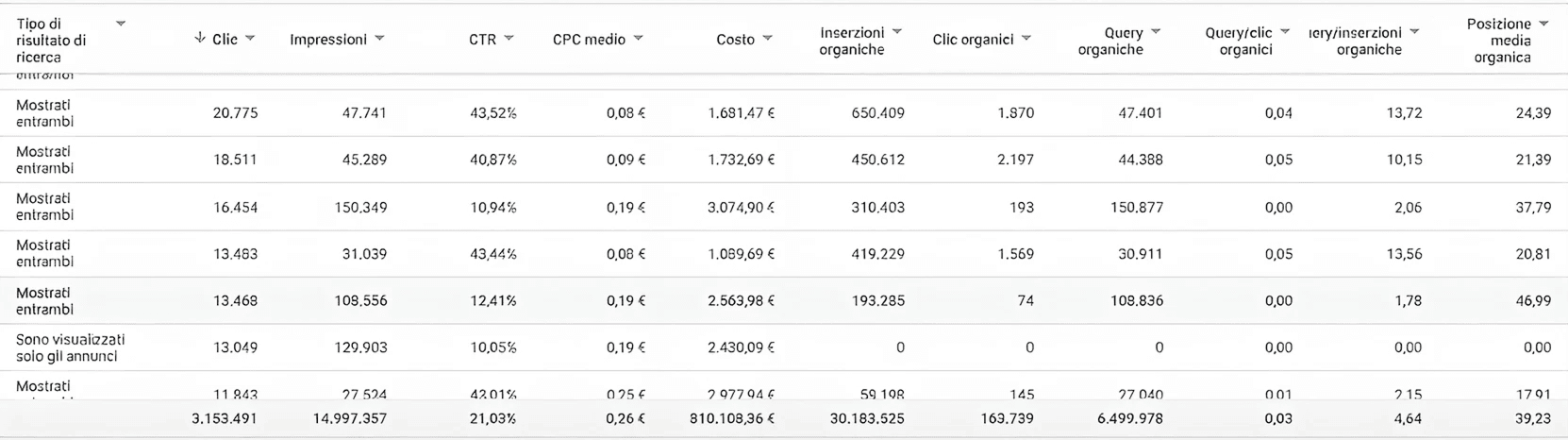Open the CPC medio column arrow menu
This screenshot has width=1568, height=440.
(639, 39)
